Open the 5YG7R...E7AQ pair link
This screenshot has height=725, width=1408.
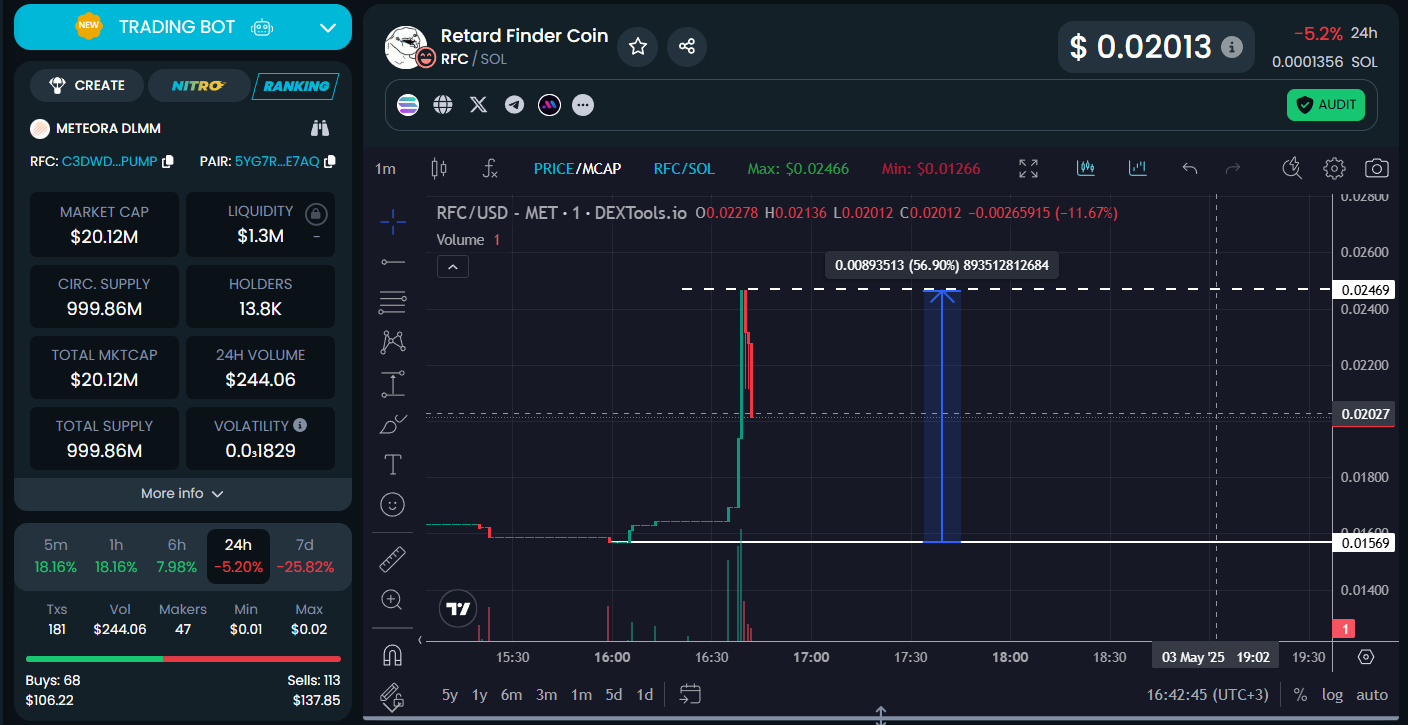[277, 161]
